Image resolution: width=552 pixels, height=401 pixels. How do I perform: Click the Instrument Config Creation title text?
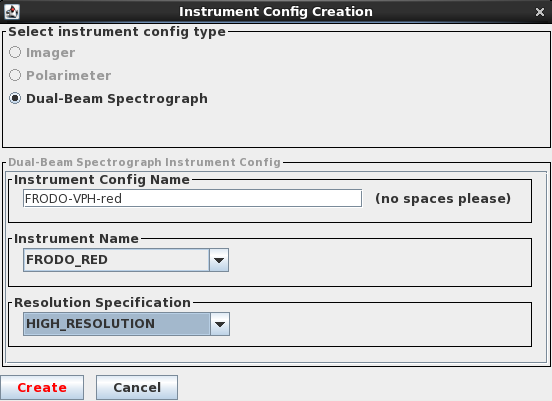(276, 12)
